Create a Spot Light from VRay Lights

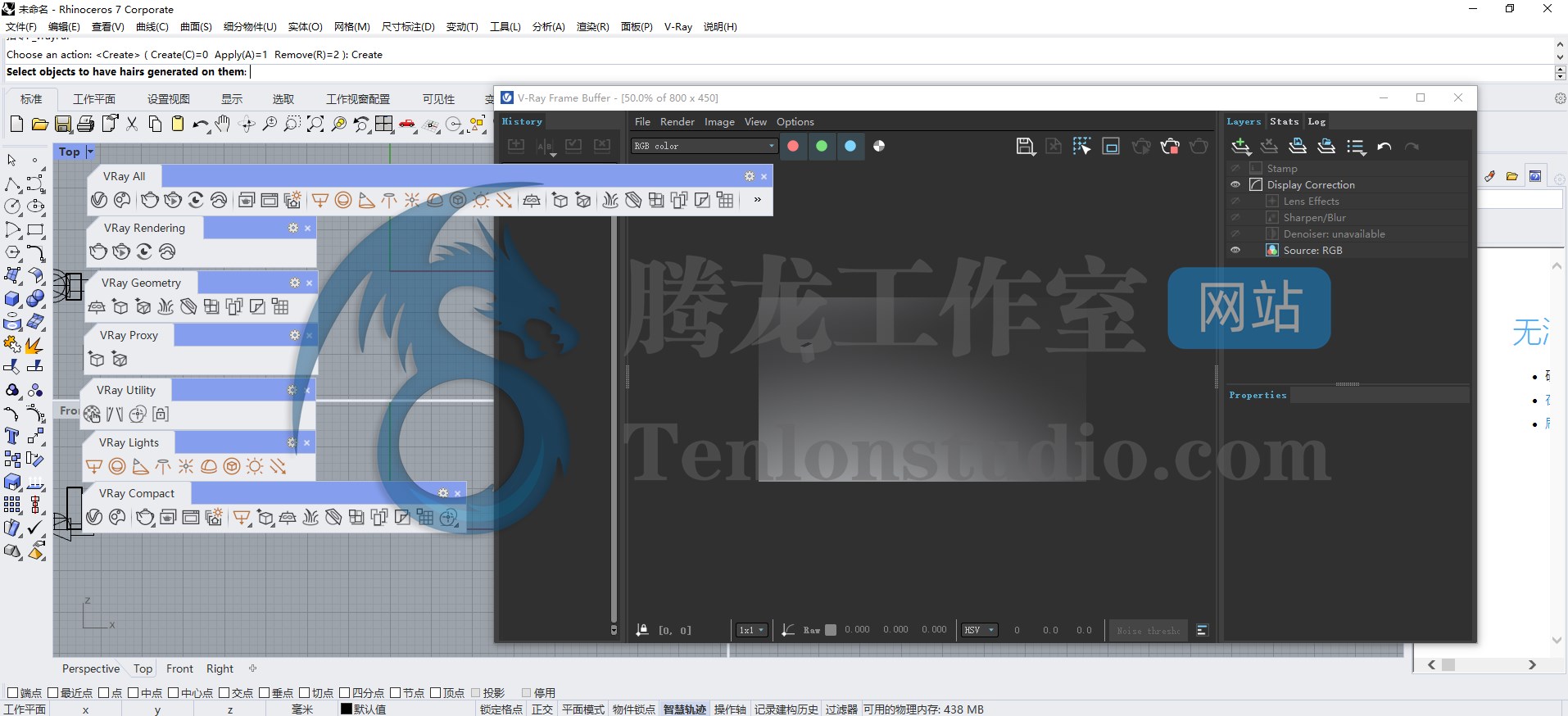point(140,466)
